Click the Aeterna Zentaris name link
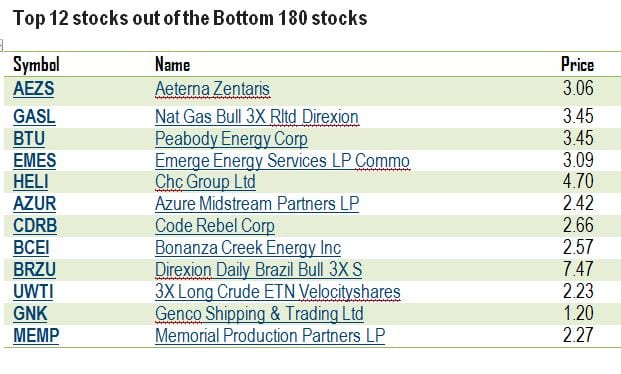 click(x=212, y=89)
